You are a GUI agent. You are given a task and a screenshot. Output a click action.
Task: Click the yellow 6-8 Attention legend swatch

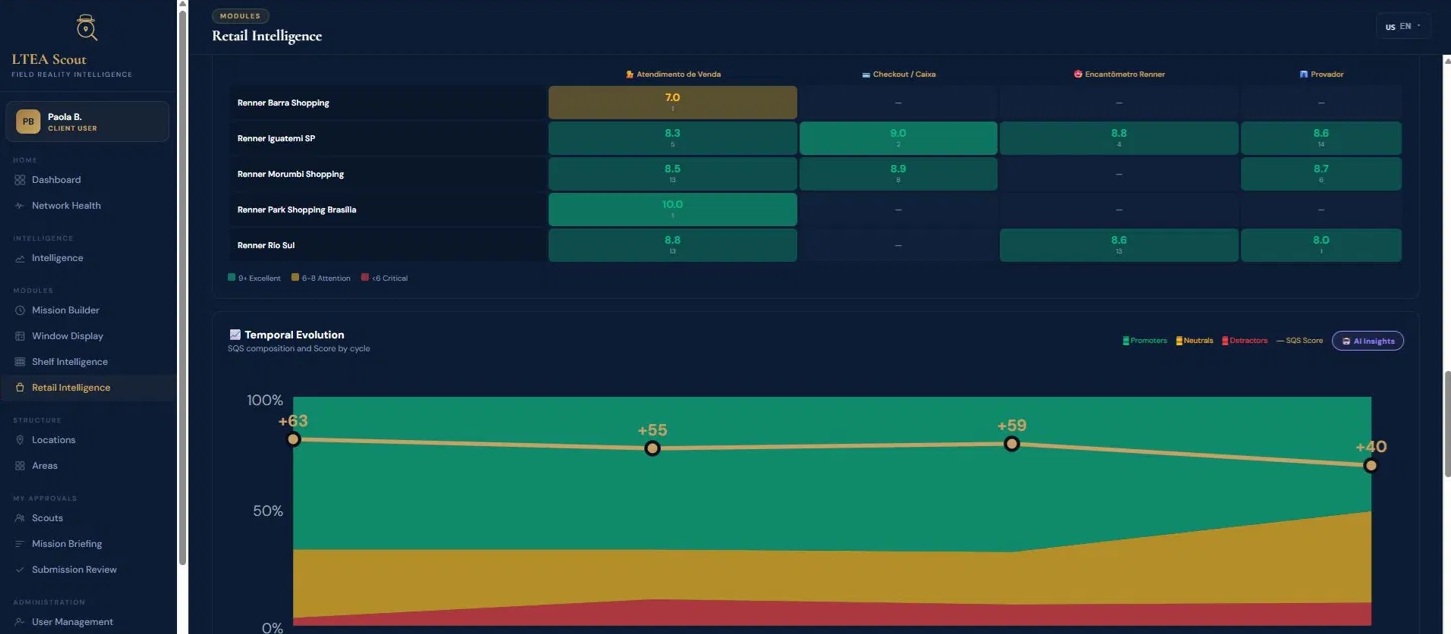coord(295,278)
